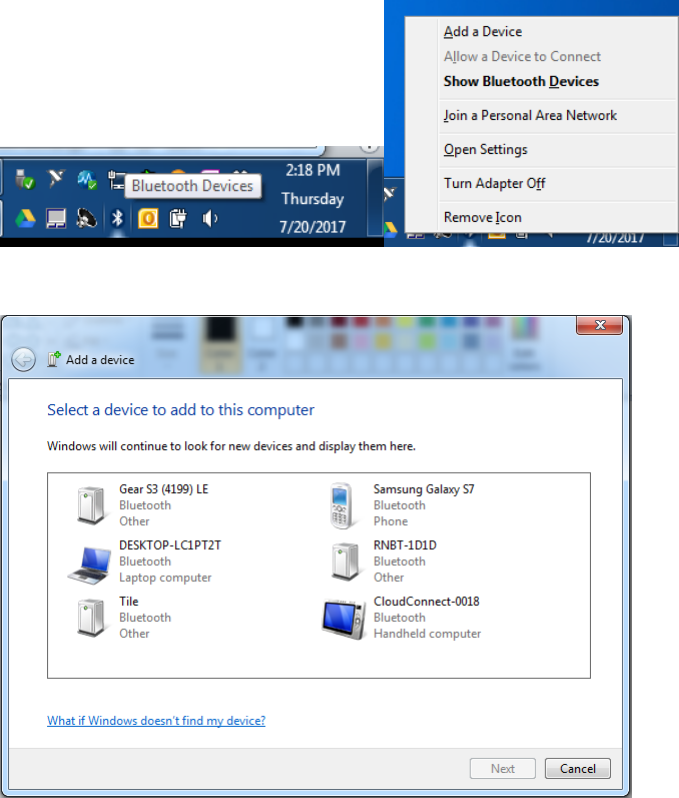Open Settings from the Bluetooth menu
Screen dimensions: 679x798
[486, 150]
